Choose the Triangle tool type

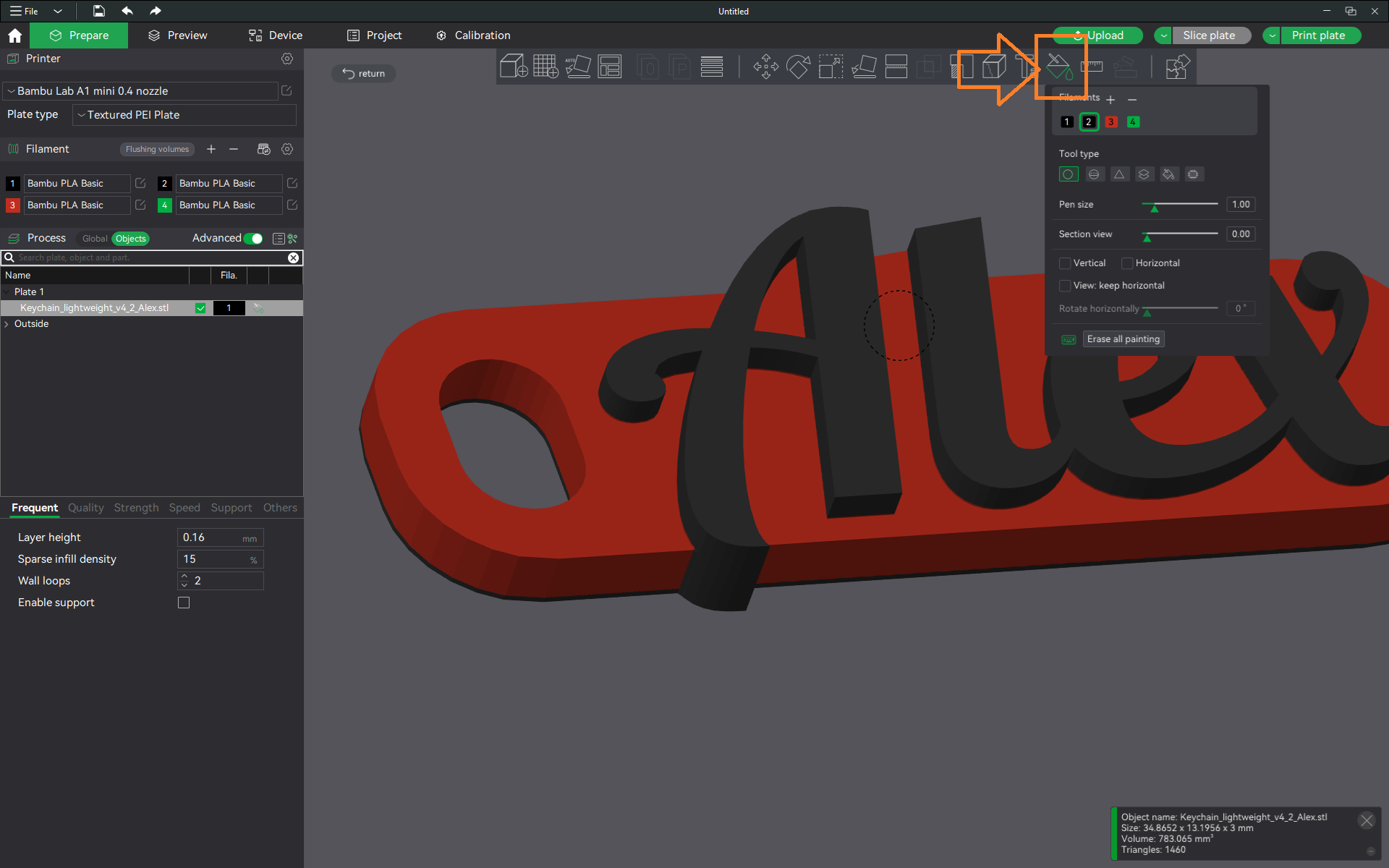[x=1119, y=174]
